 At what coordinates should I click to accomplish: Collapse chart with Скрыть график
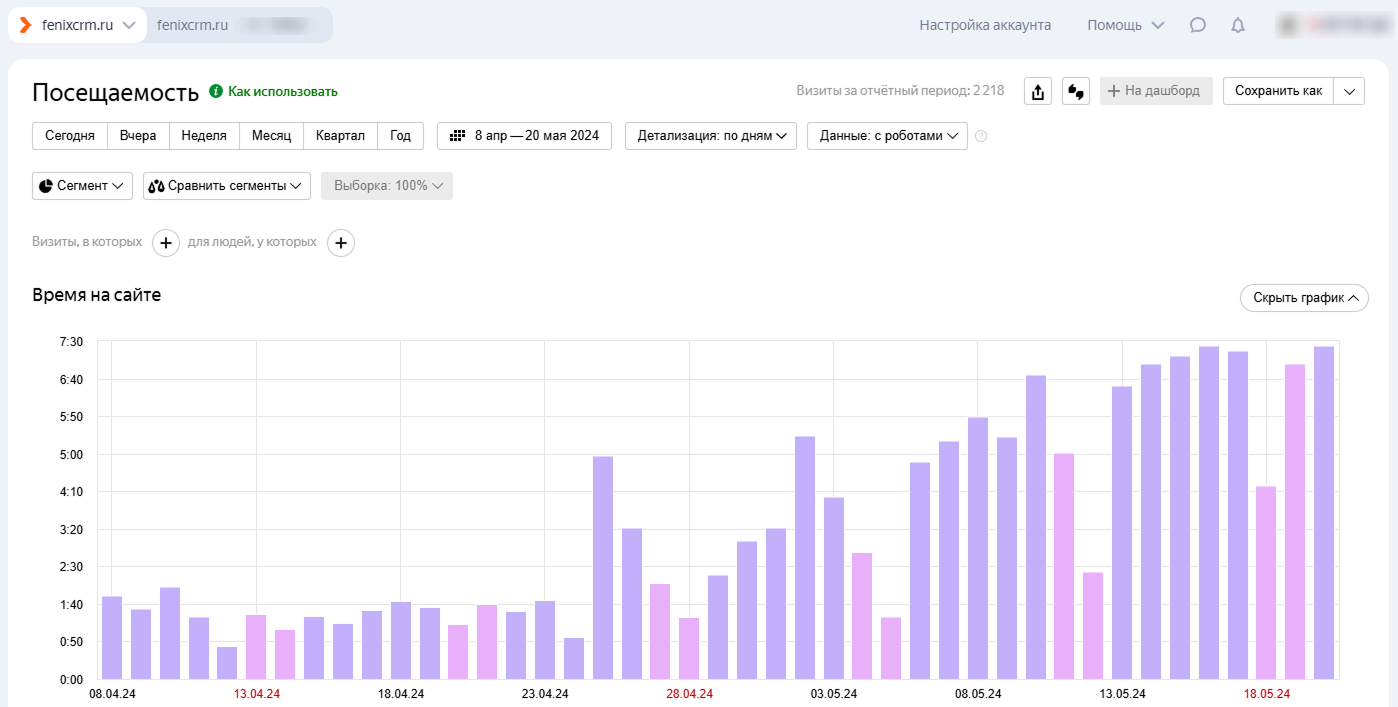[1304, 298]
